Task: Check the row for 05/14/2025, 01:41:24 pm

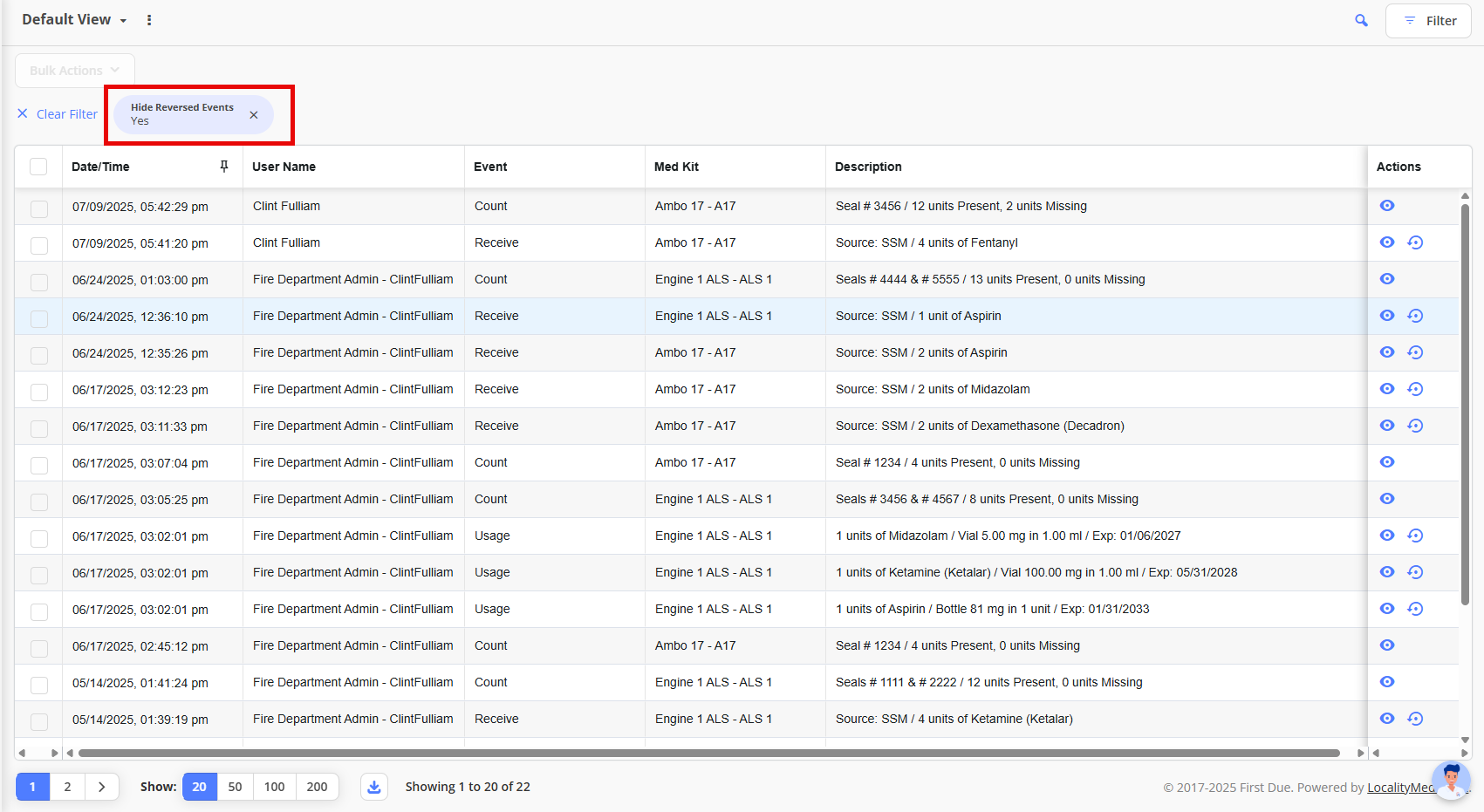Action: tap(39, 686)
